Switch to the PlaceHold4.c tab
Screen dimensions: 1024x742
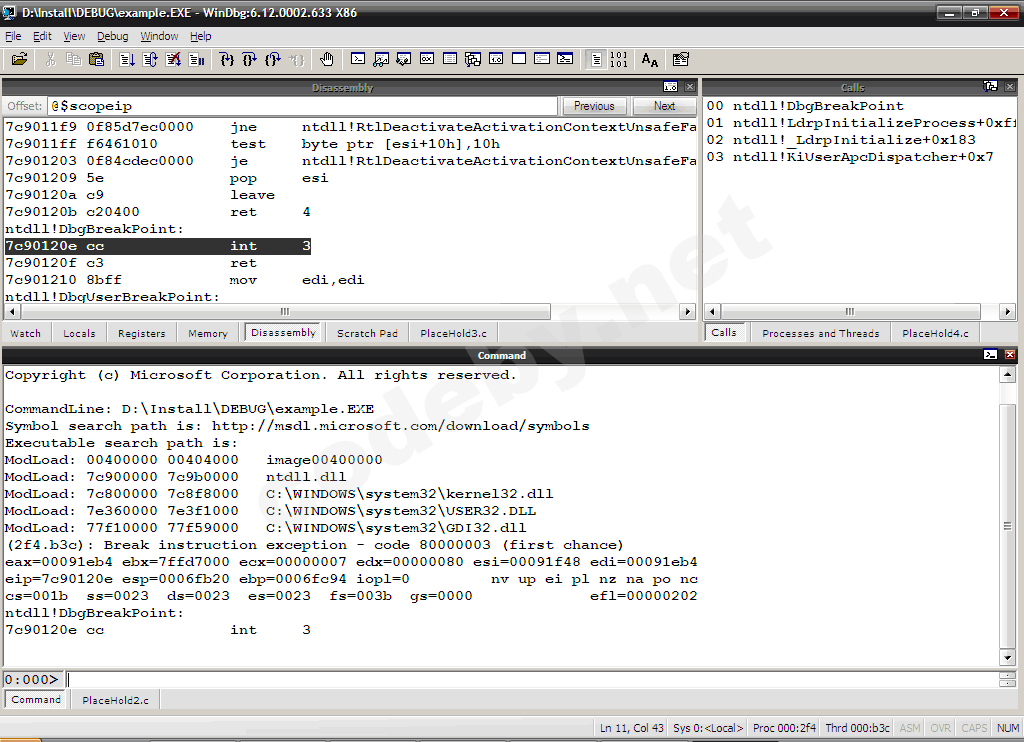pyautogui.click(x=935, y=333)
